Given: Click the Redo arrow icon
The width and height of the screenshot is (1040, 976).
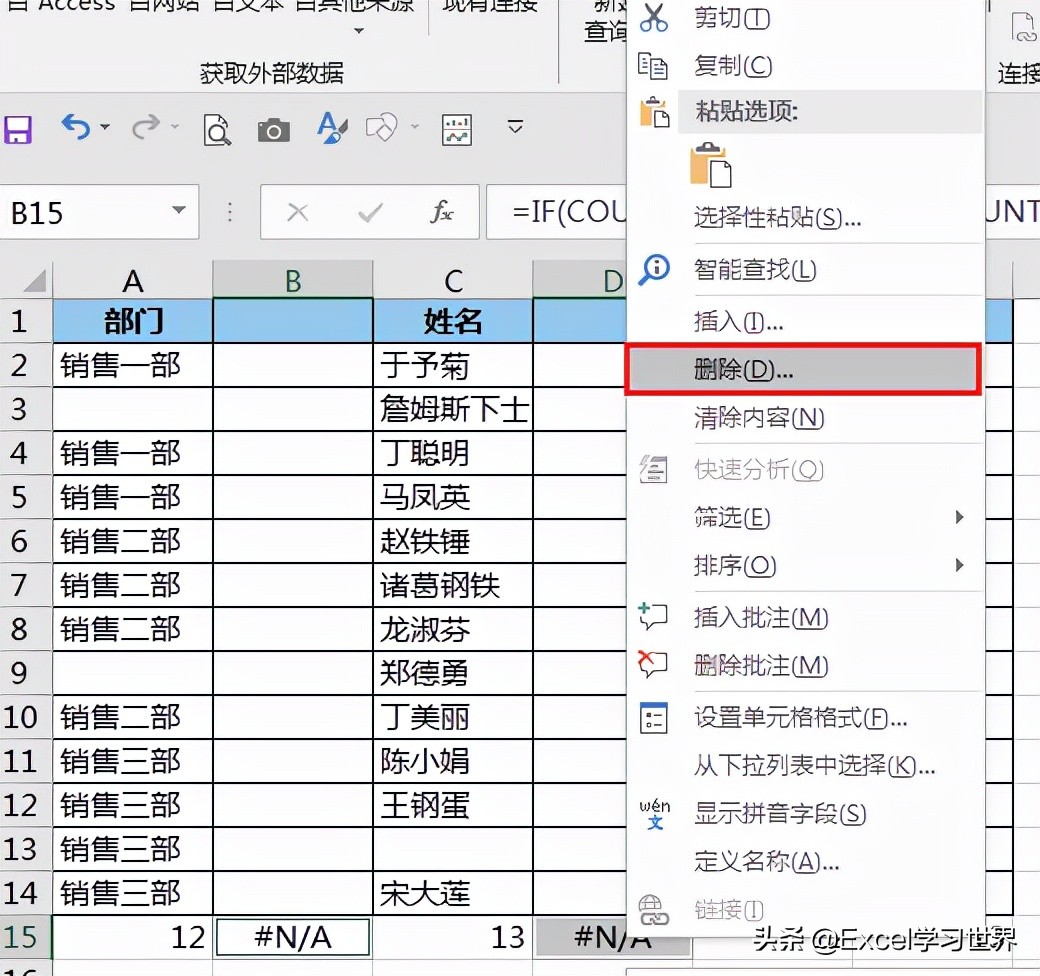Looking at the screenshot, I should click(x=146, y=127).
